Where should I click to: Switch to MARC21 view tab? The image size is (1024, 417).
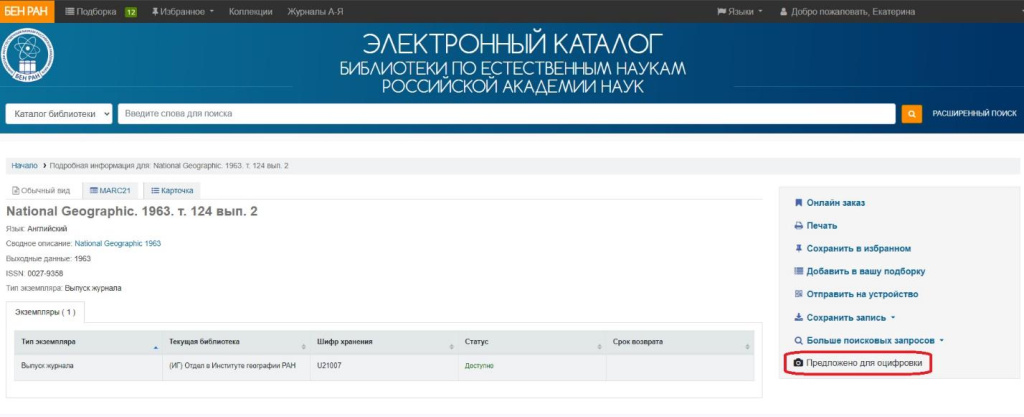(x=110, y=191)
